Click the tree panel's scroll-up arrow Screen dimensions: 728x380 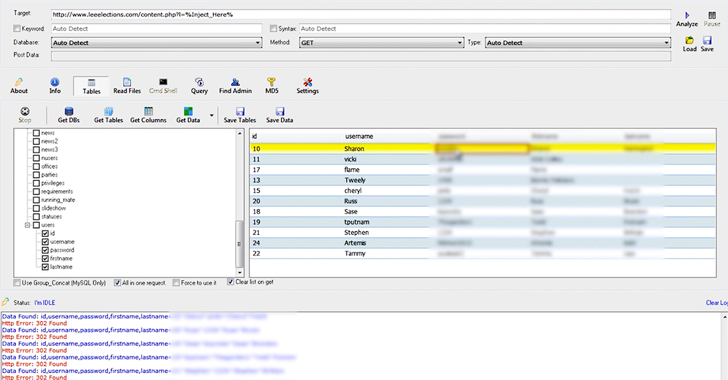coord(240,134)
